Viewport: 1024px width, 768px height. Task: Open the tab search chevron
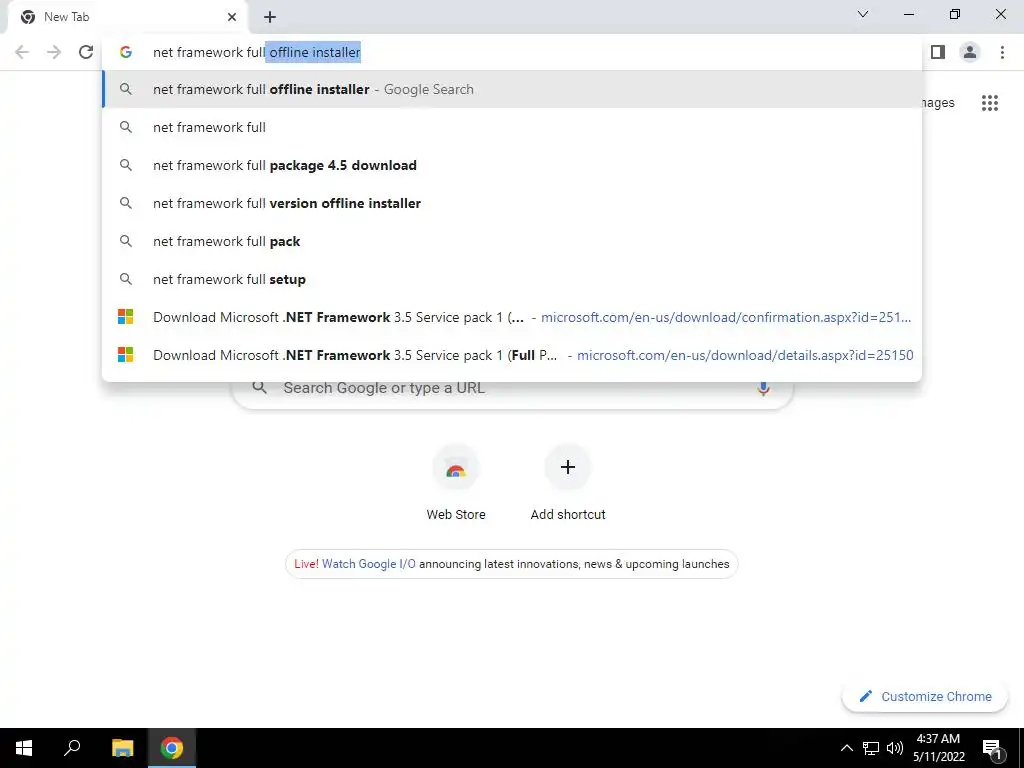coord(863,14)
